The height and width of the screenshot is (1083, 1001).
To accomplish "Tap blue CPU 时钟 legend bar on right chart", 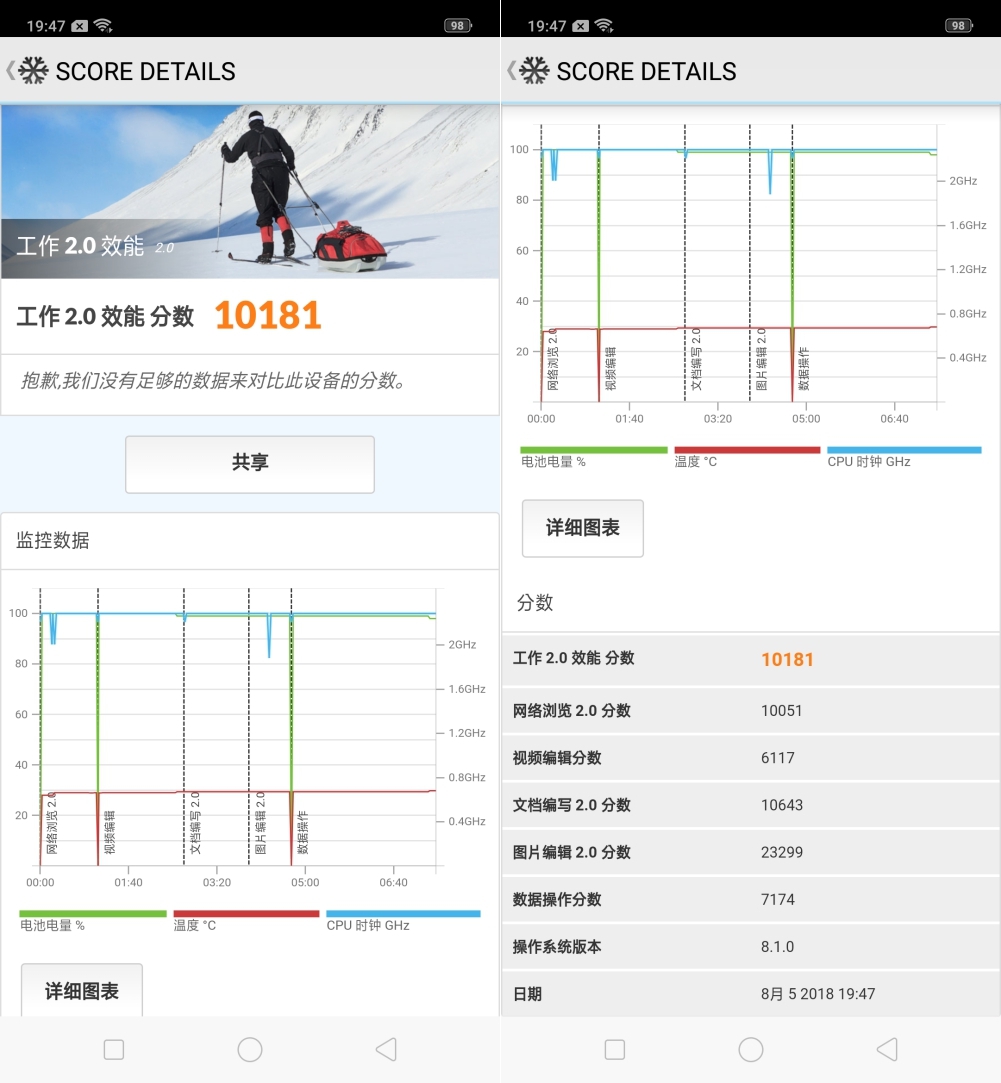I will [x=904, y=450].
